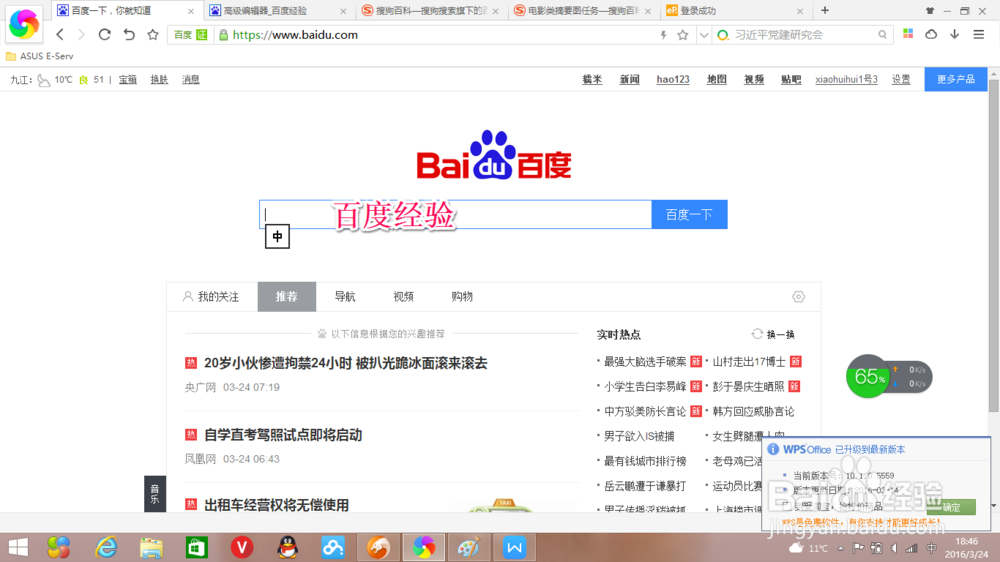
Task: Open hot topic 小学生告白李易峰
Action: pos(645,387)
